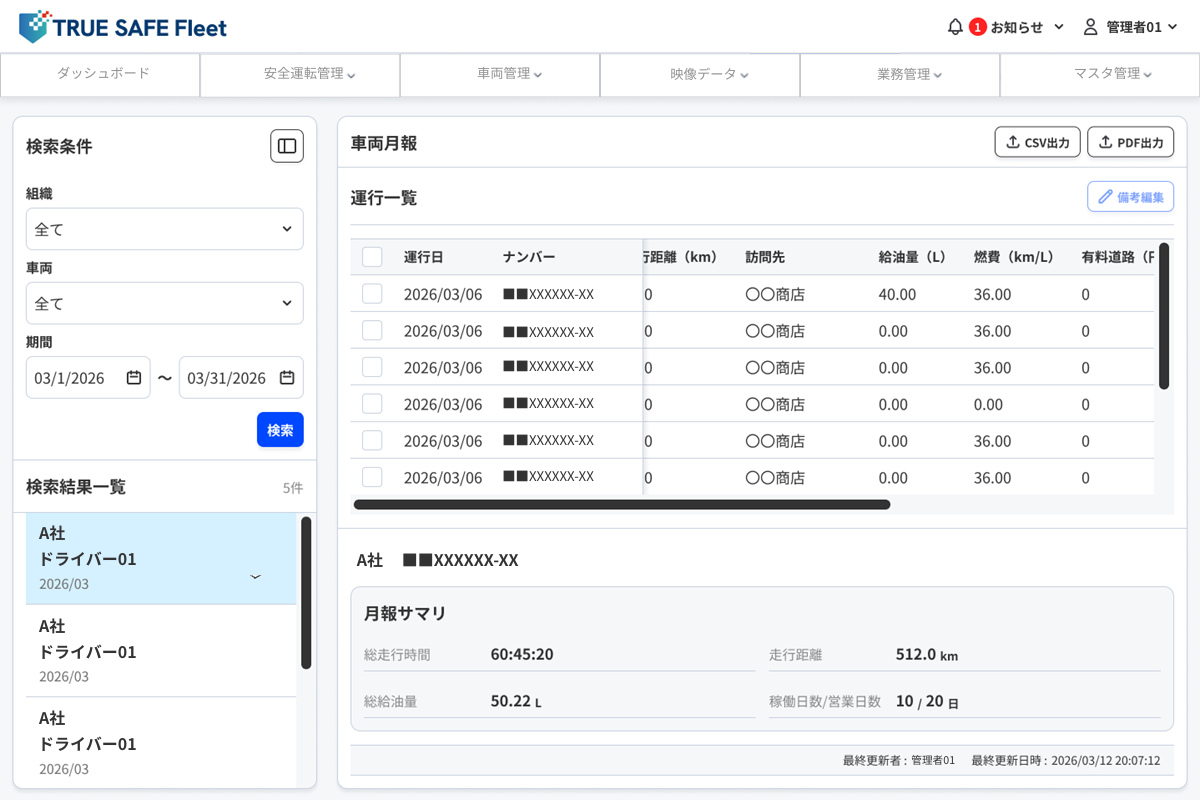Check the first row with 給油量 40.00
Viewport: 1200px width, 800px height.
[372, 294]
